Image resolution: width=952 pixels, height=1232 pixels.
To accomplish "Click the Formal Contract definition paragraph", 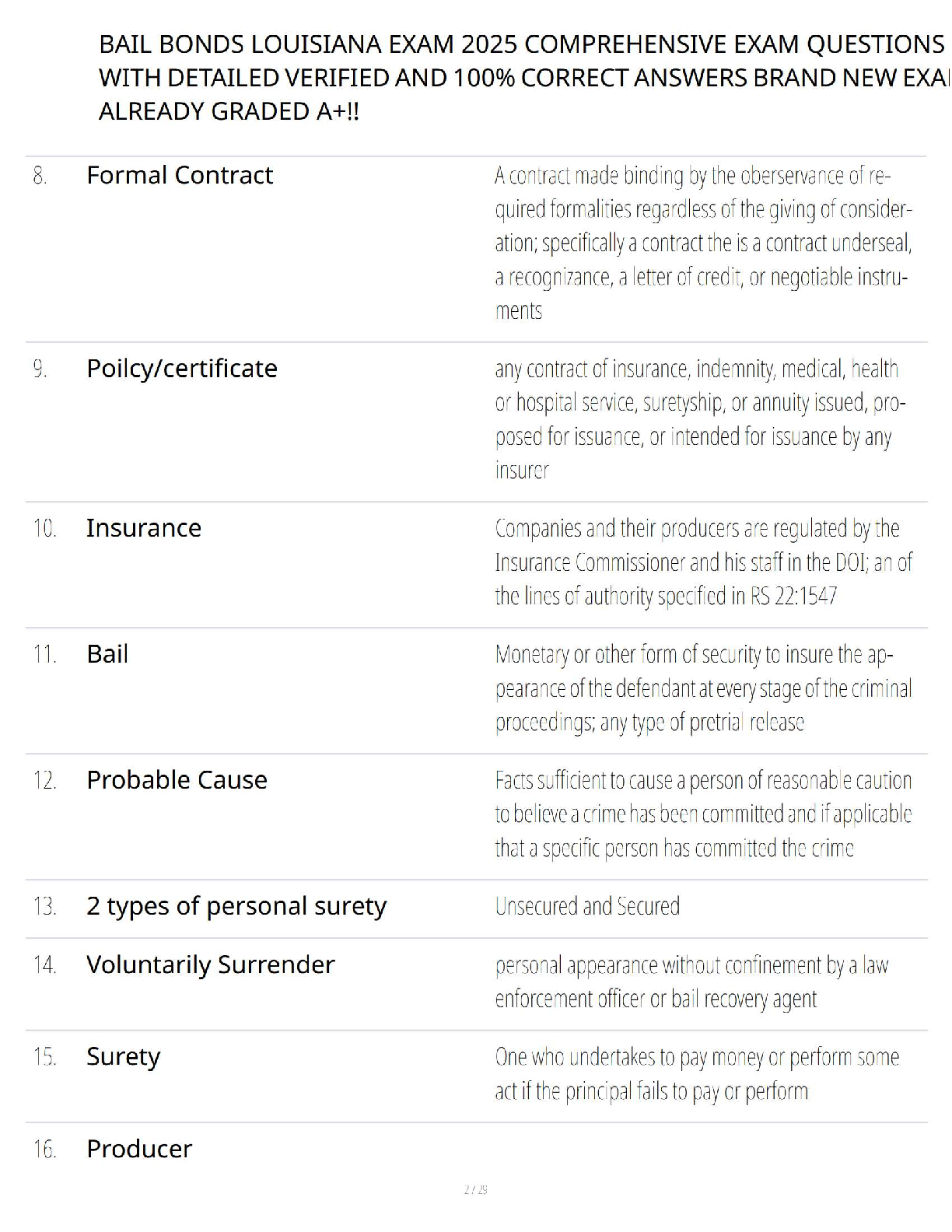I will point(702,243).
